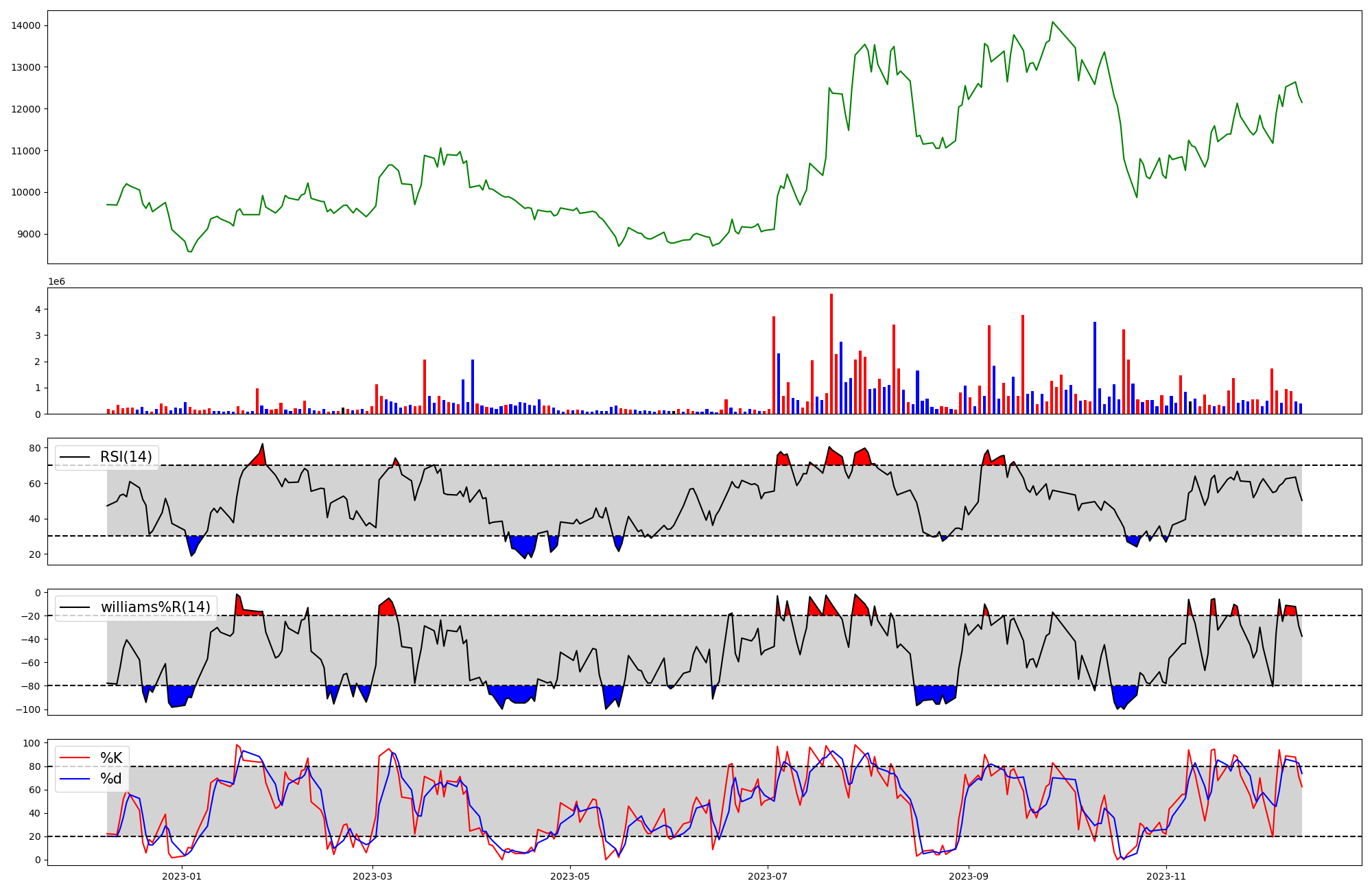Viewport: 1372px width, 892px height.
Task: Click the 2023-05 x-axis date label
Action: coord(570,876)
